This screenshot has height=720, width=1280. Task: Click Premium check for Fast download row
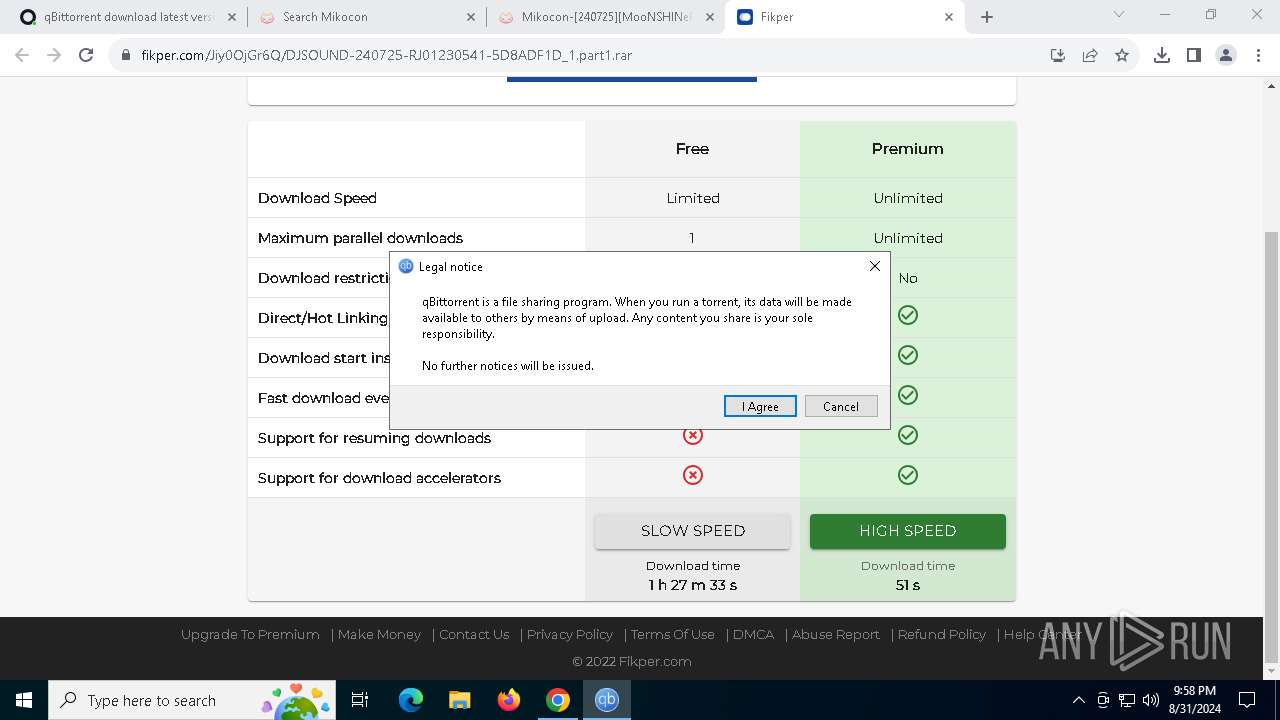pos(908,395)
